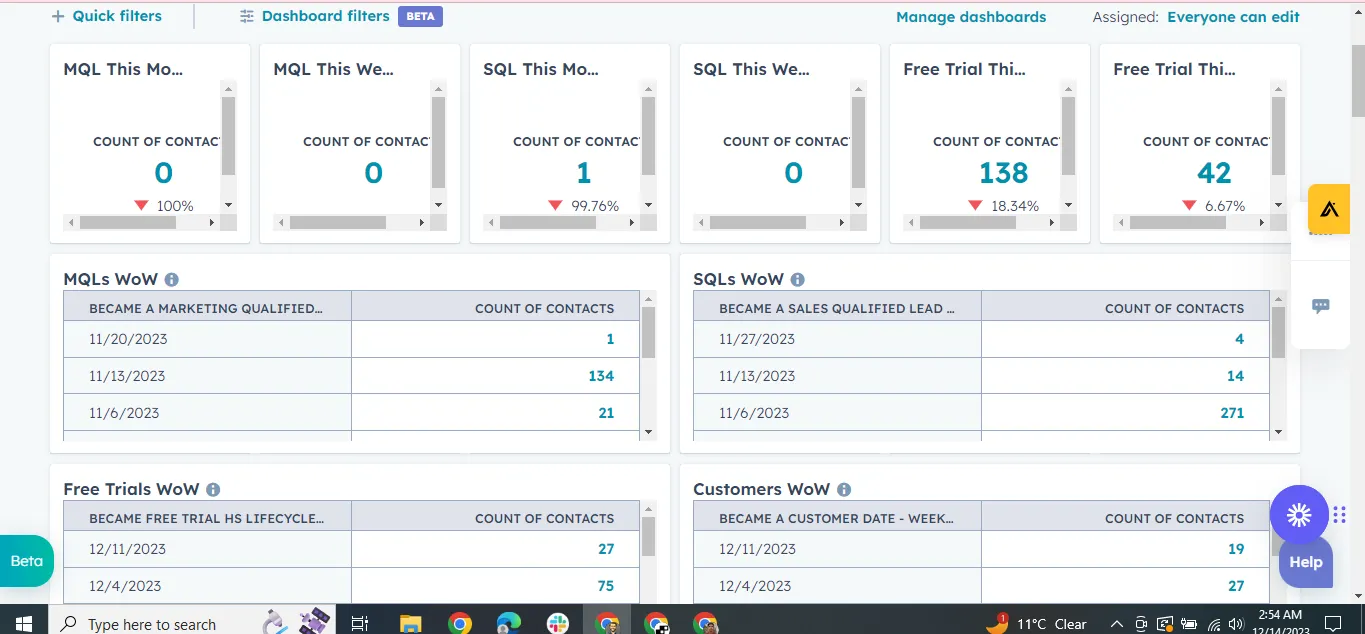The image size is (1365, 634).
Task: Click the Help button
Action: (1305, 562)
